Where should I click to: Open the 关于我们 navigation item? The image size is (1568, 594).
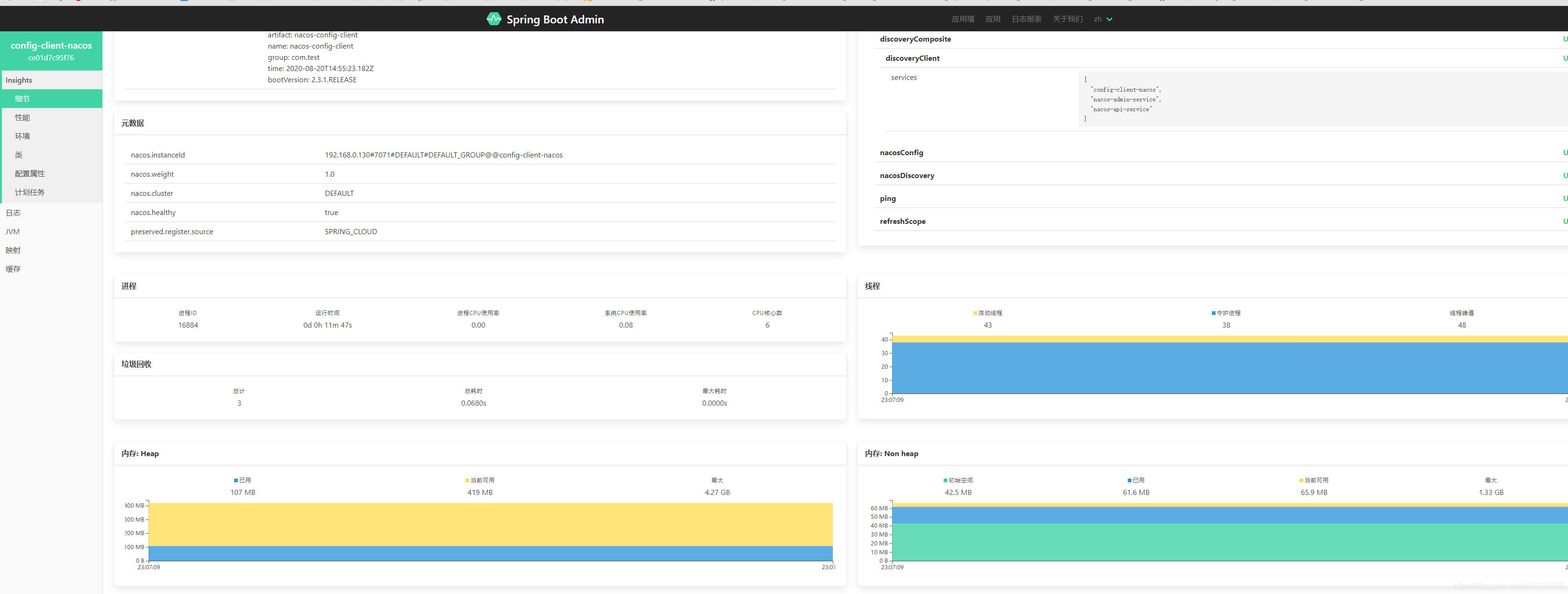pos(1067,20)
